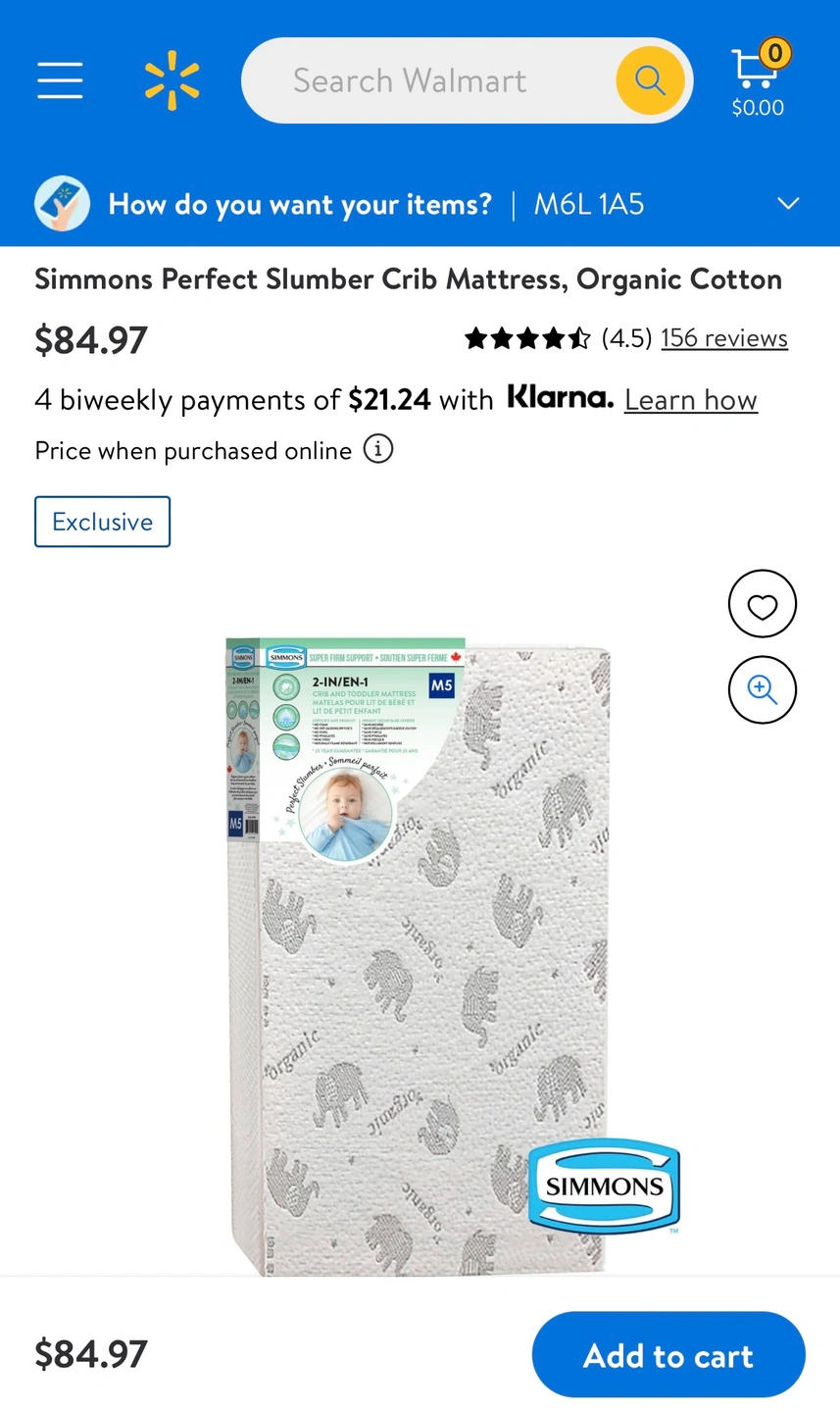Click the Exclusive badge

[103, 522]
